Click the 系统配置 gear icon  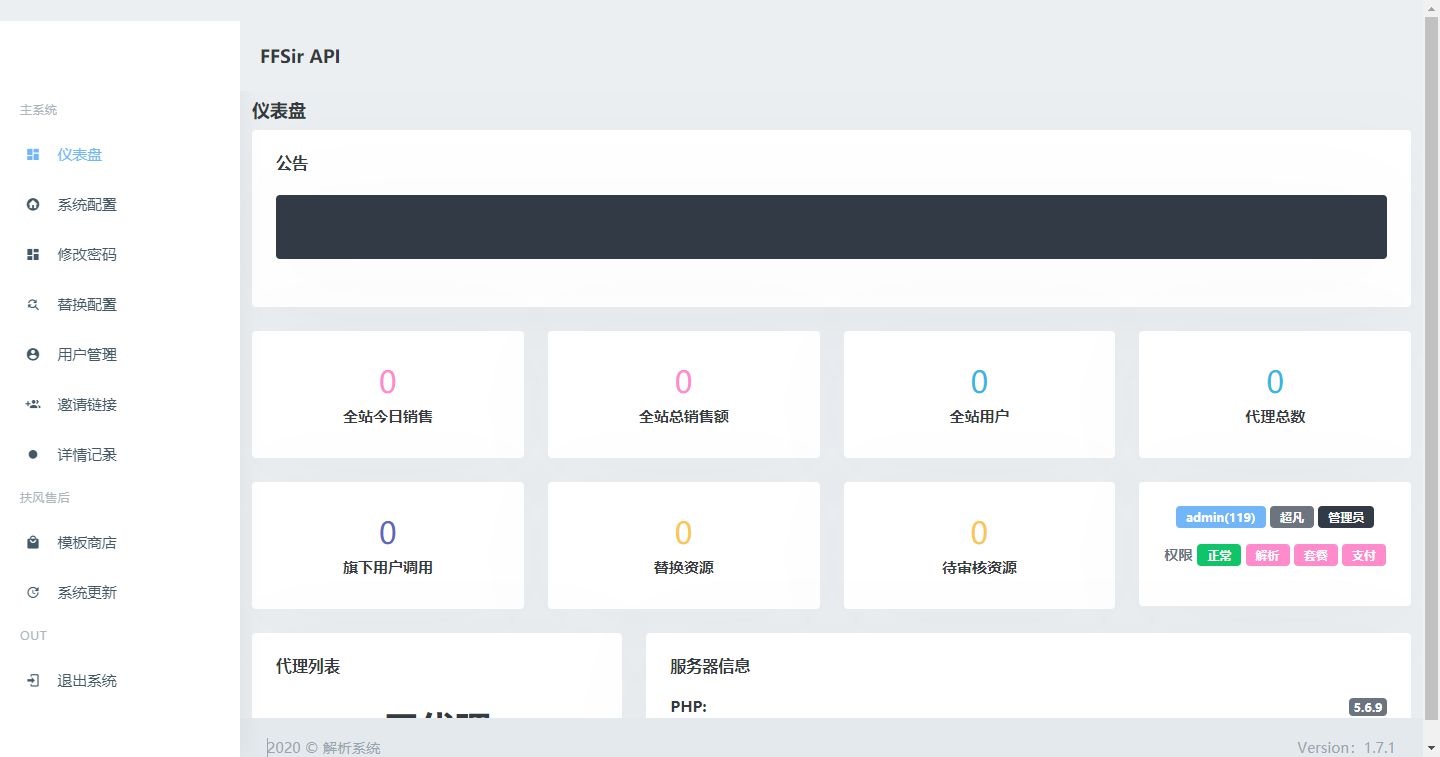(31, 204)
